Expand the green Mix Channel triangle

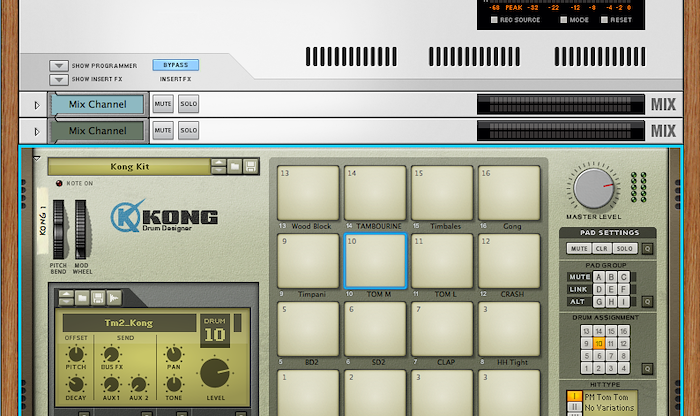(x=37, y=132)
